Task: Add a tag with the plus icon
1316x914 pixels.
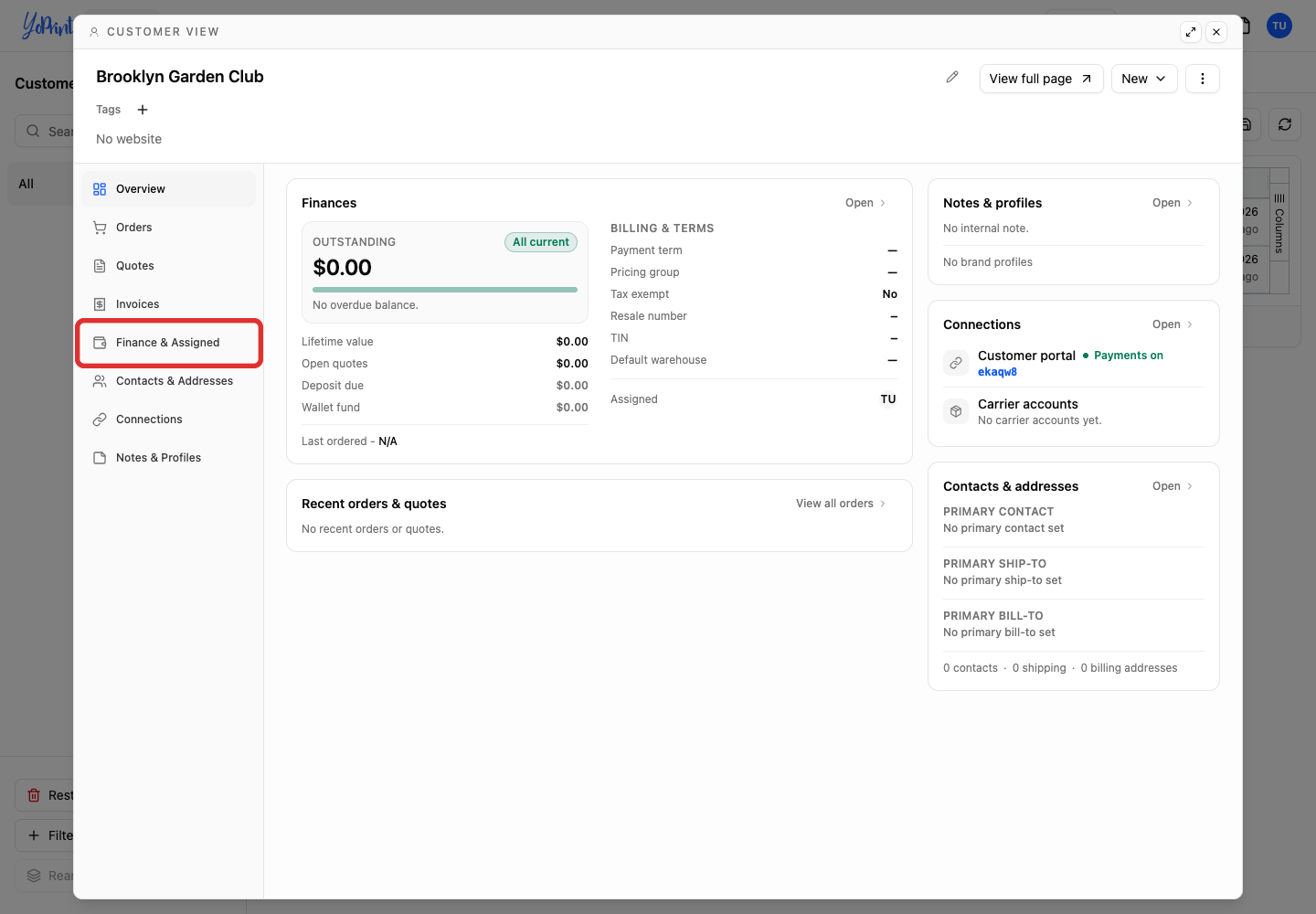Action: point(143,110)
